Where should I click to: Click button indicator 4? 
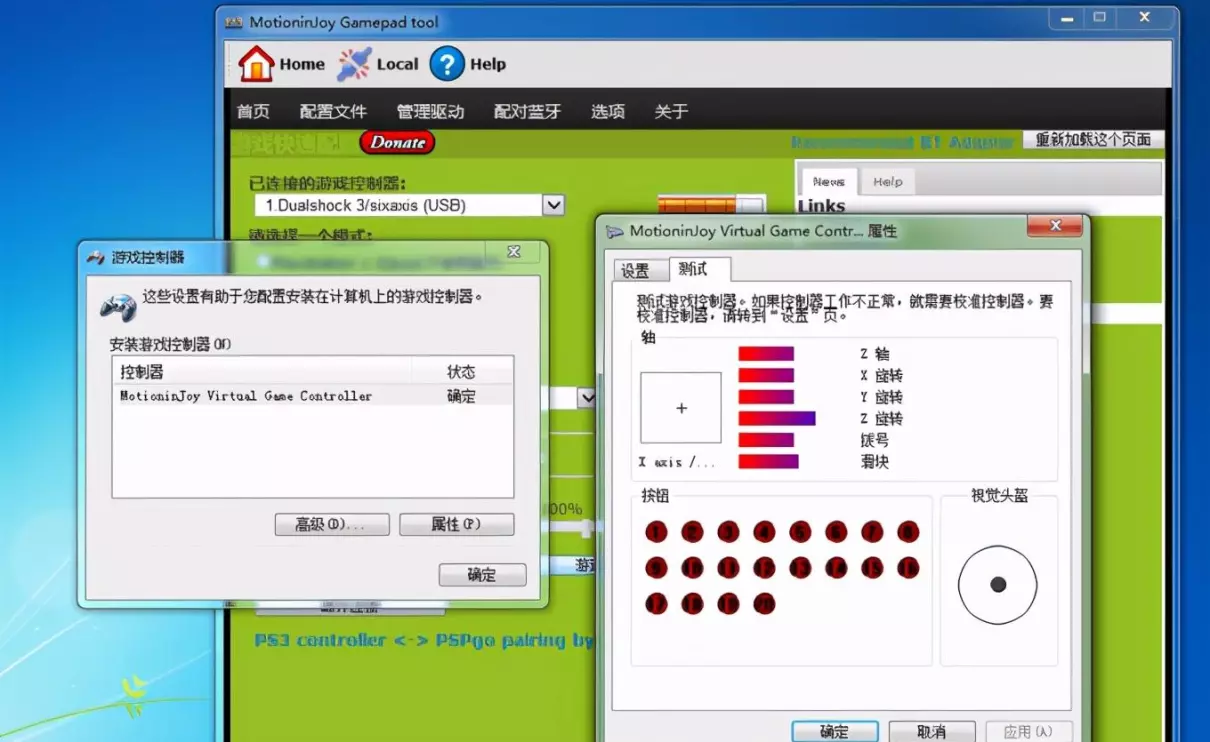764,532
